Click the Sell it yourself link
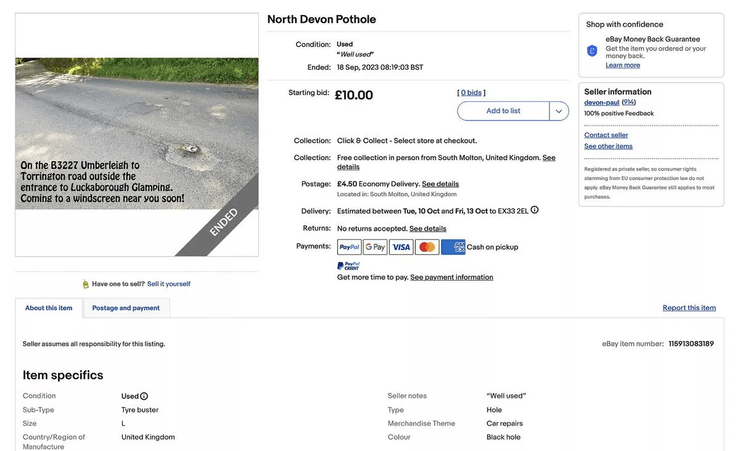Viewport: 740px width, 451px height. click(x=168, y=284)
